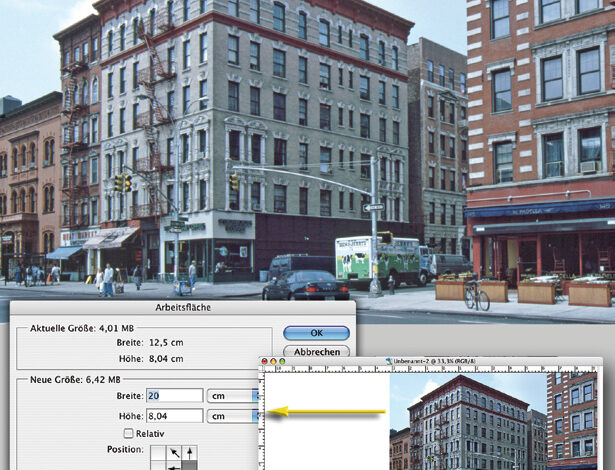The height and width of the screenshot is (470, 615).
Task: Click the Neue Größe: 6,42 MB label
Action: (x=75, y=380)
